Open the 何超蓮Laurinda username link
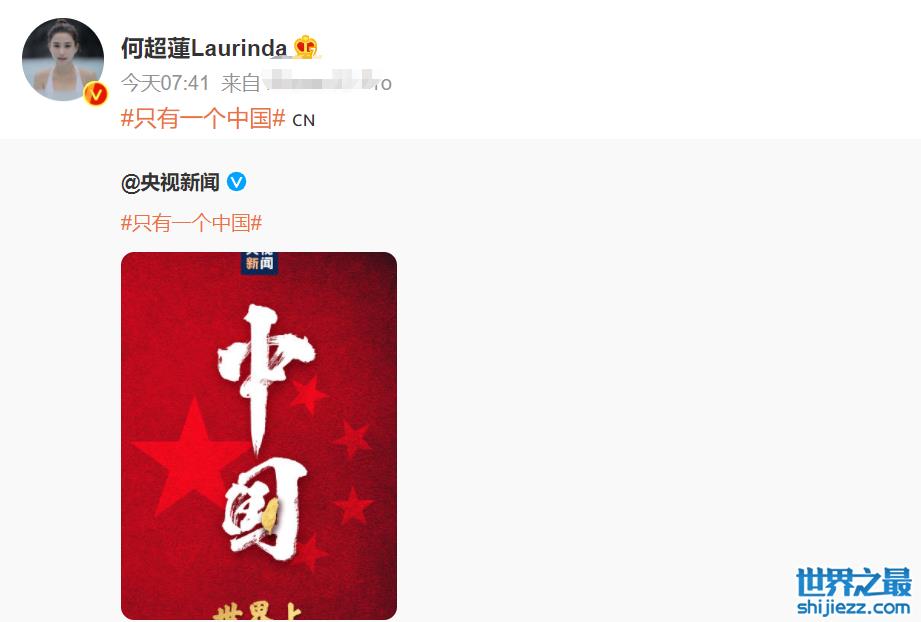The width and height of the screenshot is (921, 622). click(x=204, y=48)
